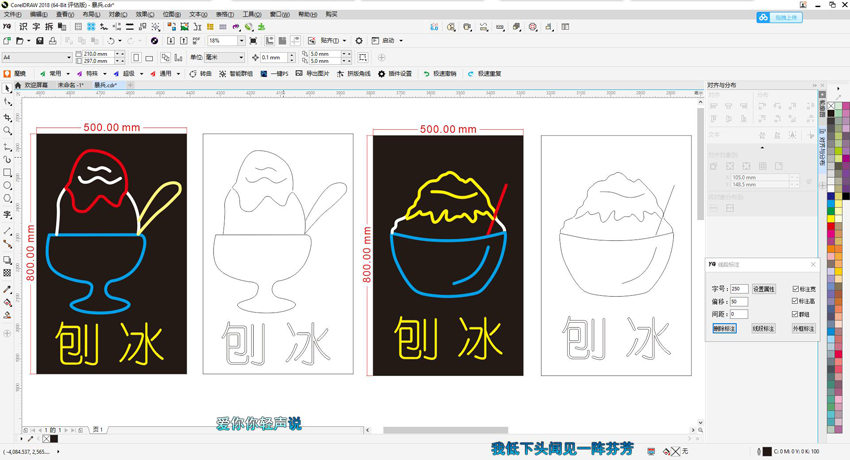Image resolution: width=850 pixels, height=460 pixels.
Task: Uncheck the 标注宽 checkbox
Action: (795, 289)
